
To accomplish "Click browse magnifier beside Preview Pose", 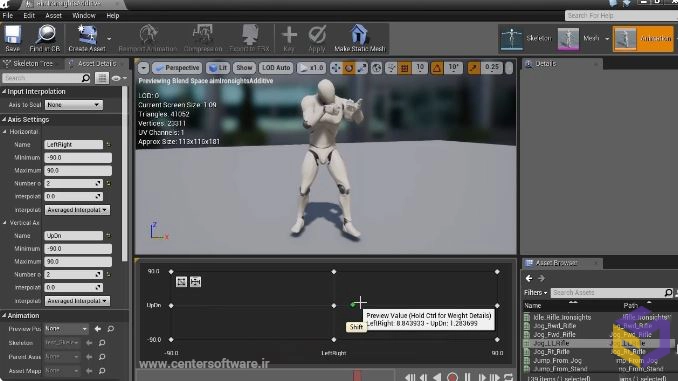I will (x=111, y=329).
